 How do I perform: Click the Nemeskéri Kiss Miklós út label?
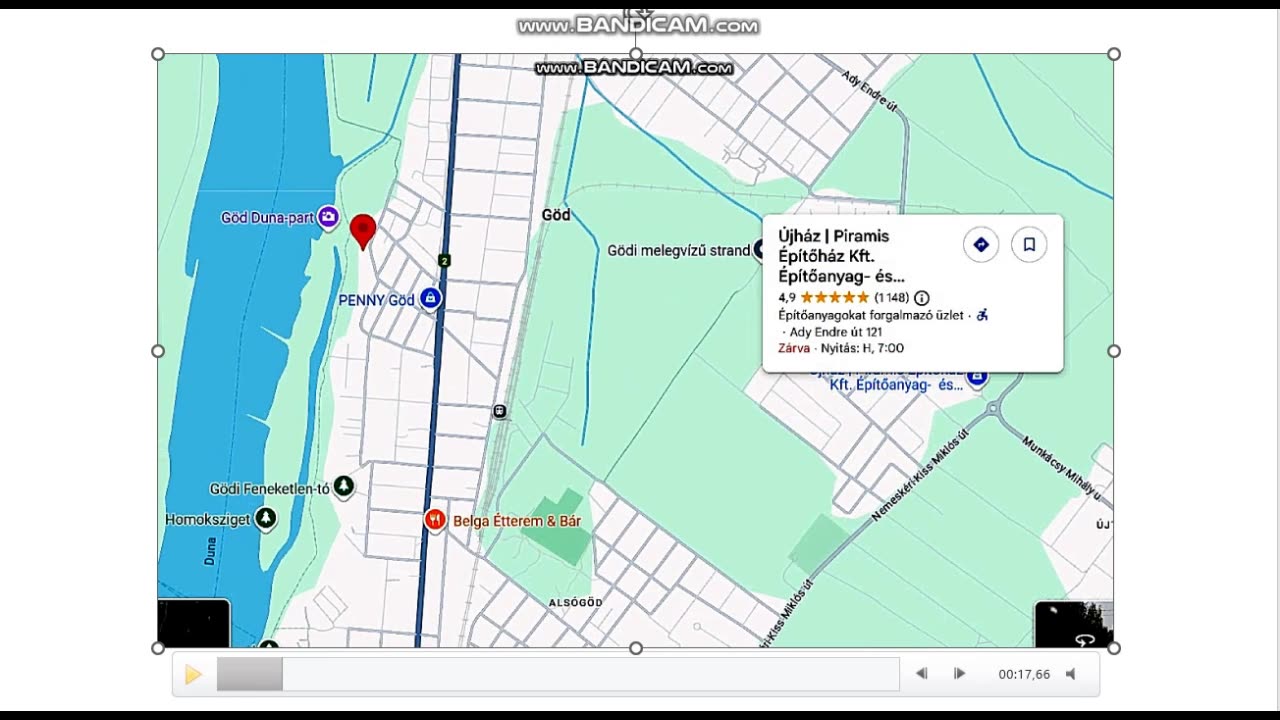coord(921,475)
